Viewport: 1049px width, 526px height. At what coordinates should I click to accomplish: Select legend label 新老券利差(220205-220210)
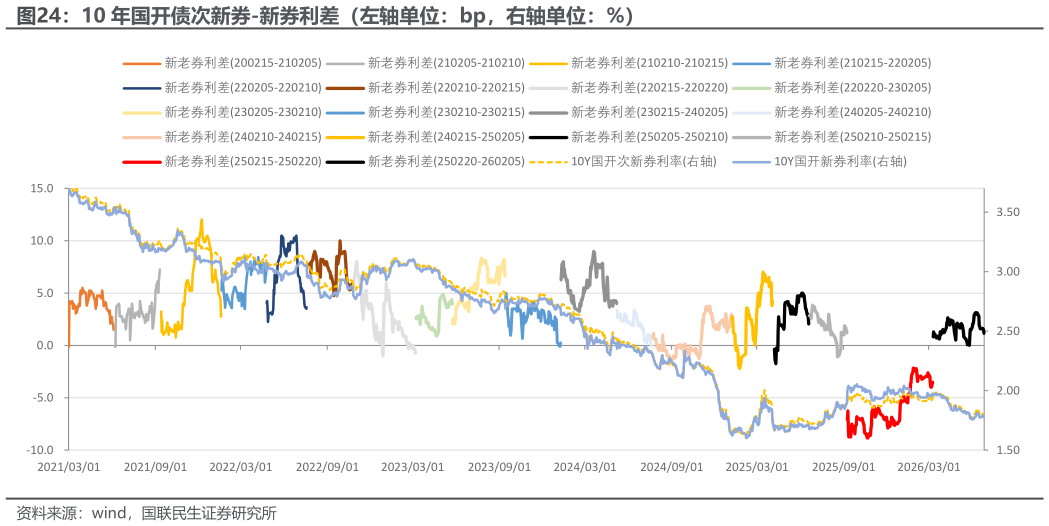[244, 88]
